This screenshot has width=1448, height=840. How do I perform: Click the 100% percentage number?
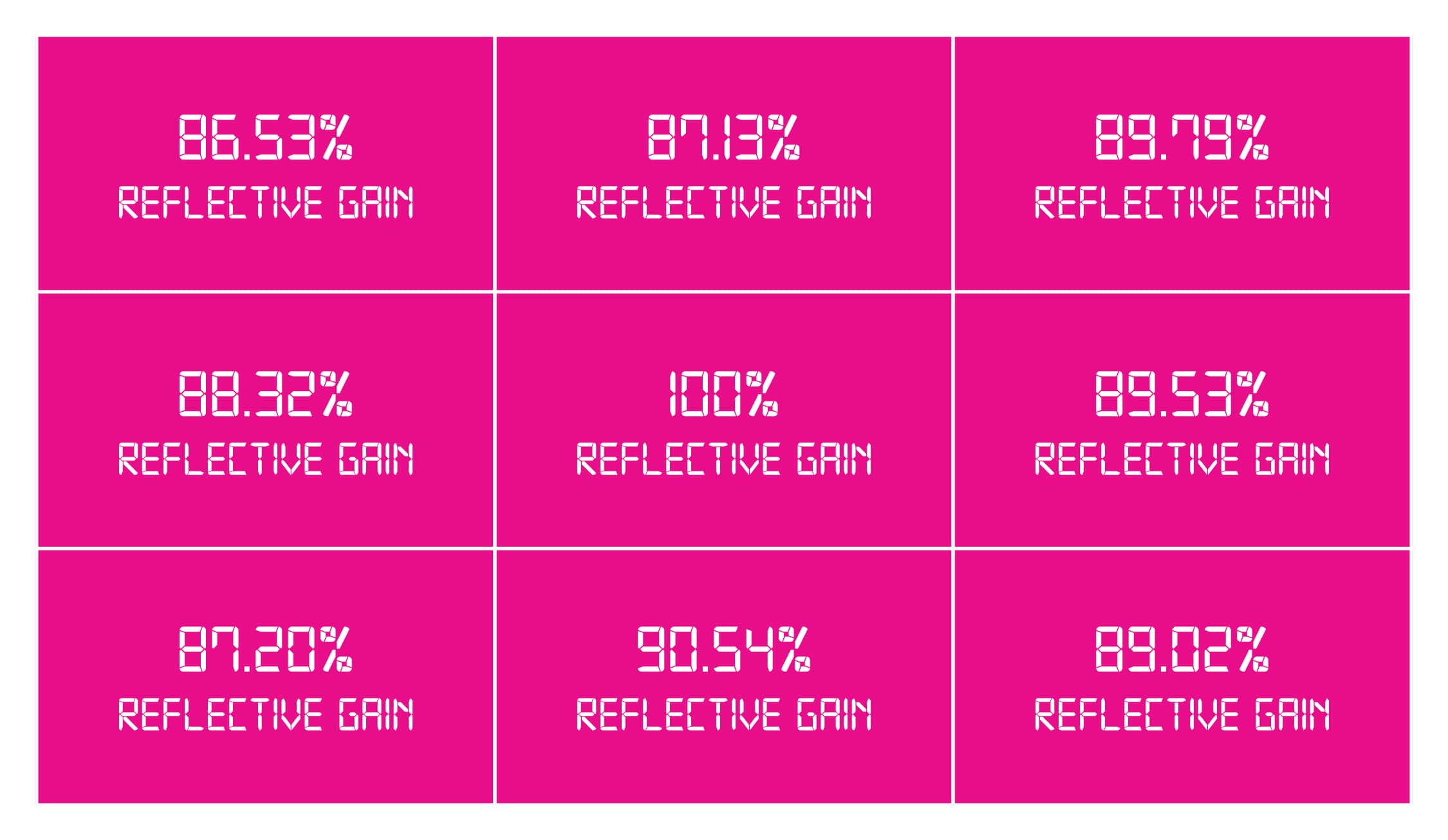[723, 394]
